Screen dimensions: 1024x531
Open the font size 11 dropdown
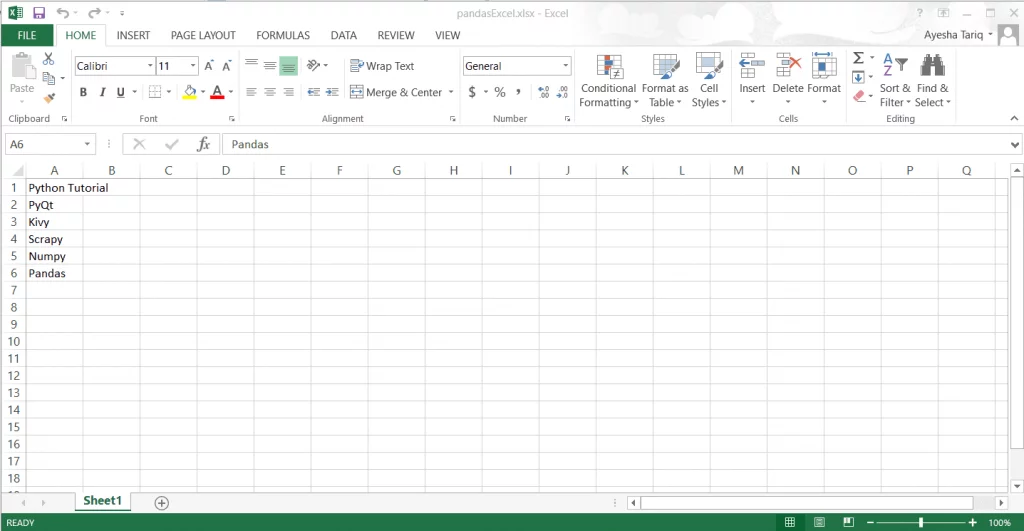coord(193,66)
